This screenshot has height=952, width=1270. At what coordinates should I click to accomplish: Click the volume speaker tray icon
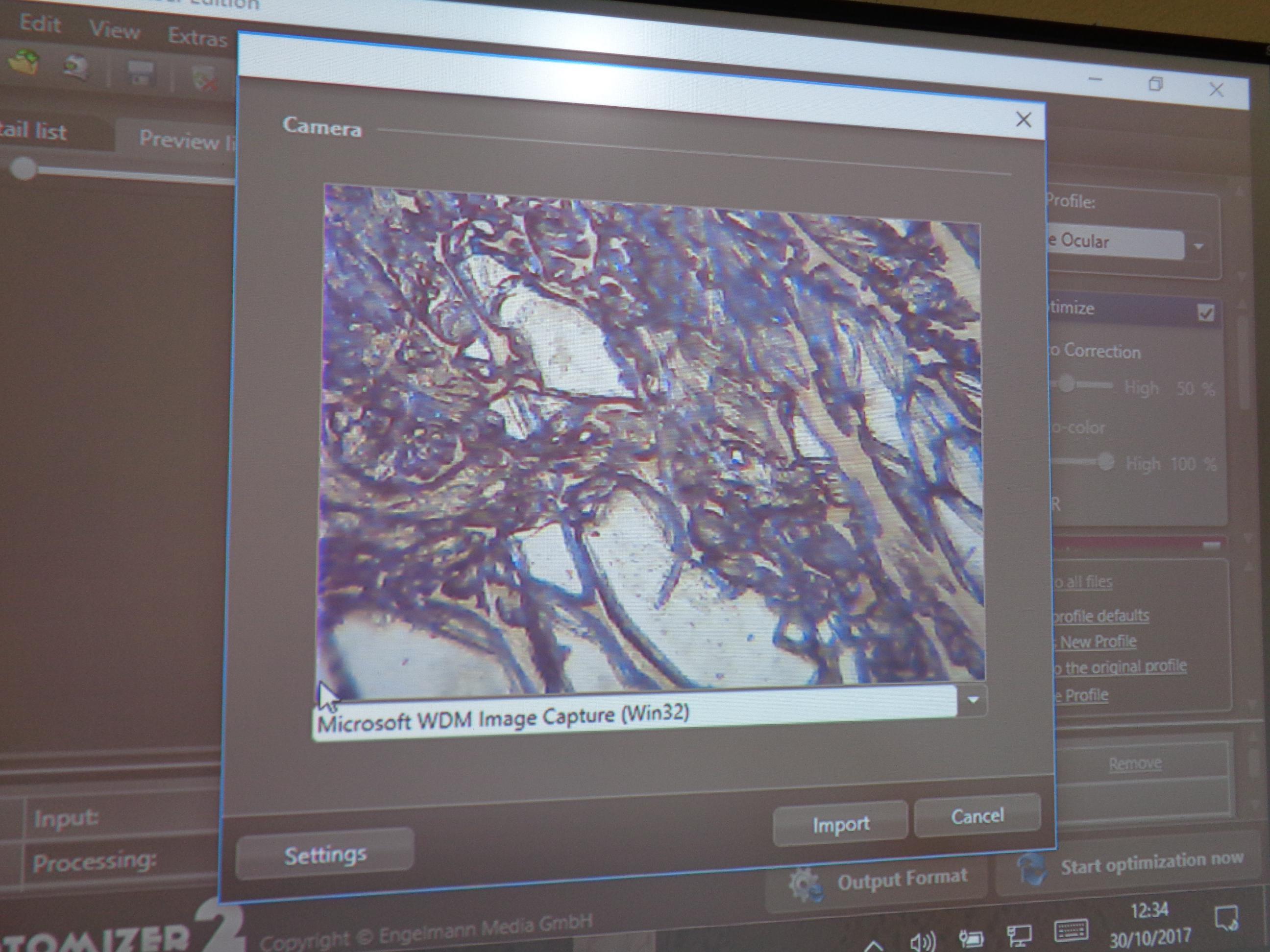pyautogui.click(x=923, y=941)
